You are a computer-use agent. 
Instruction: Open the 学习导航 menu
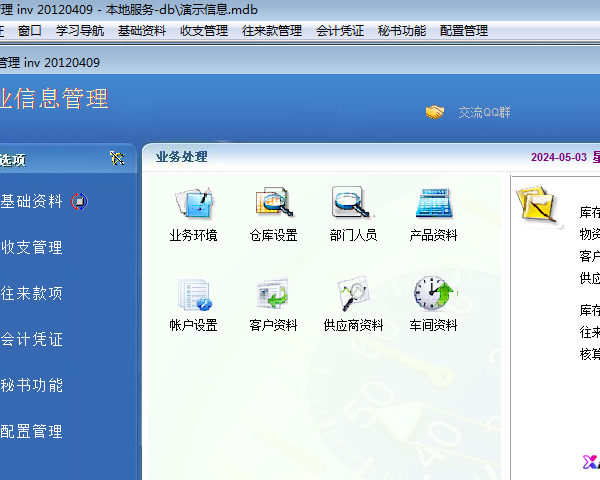tap(80, 31)
